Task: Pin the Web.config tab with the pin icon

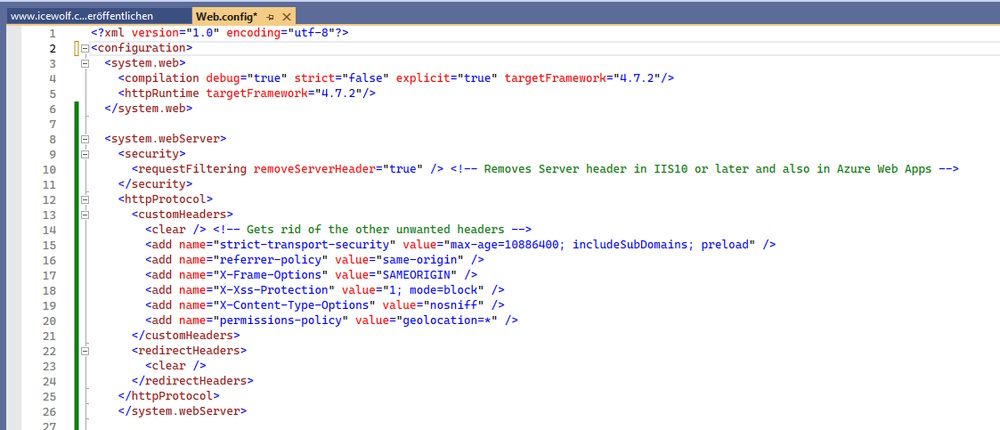Action: click(x=270, y=17)
